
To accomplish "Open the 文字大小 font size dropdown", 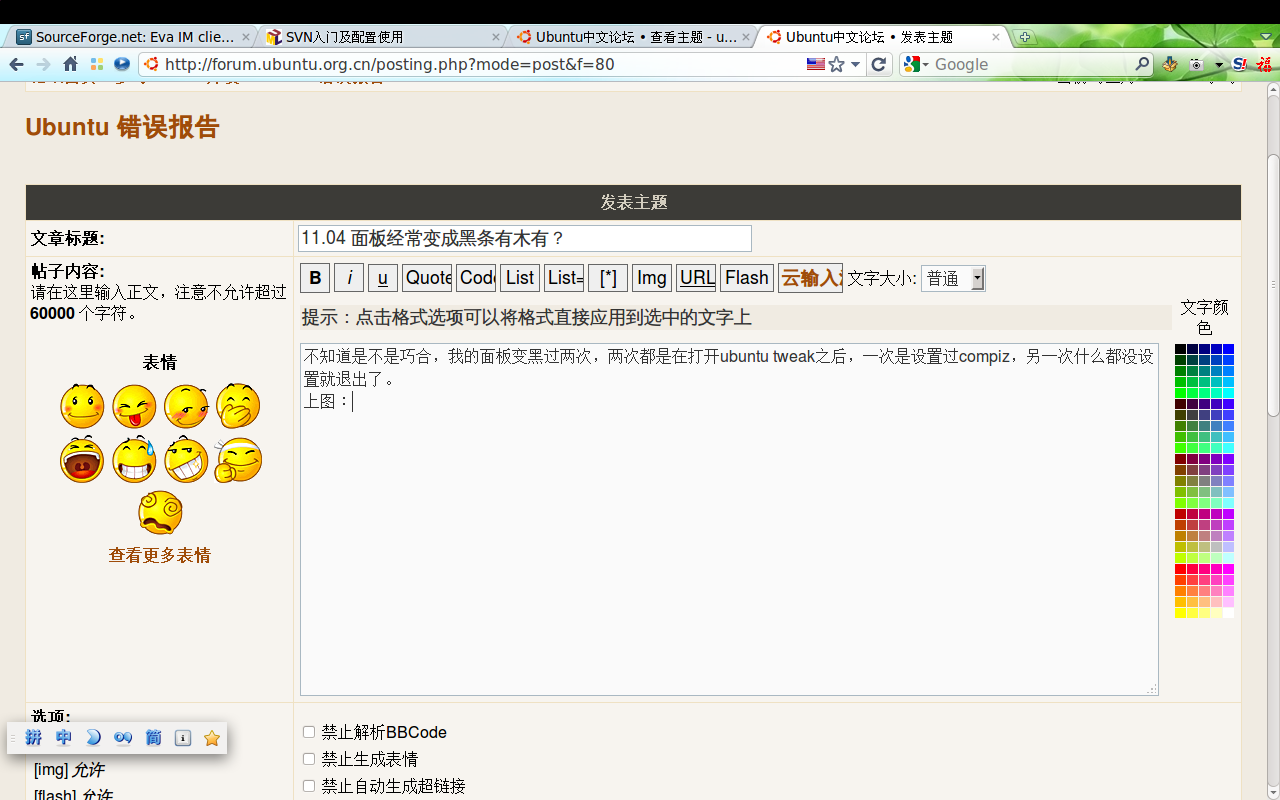I will [x=953, y=278].
